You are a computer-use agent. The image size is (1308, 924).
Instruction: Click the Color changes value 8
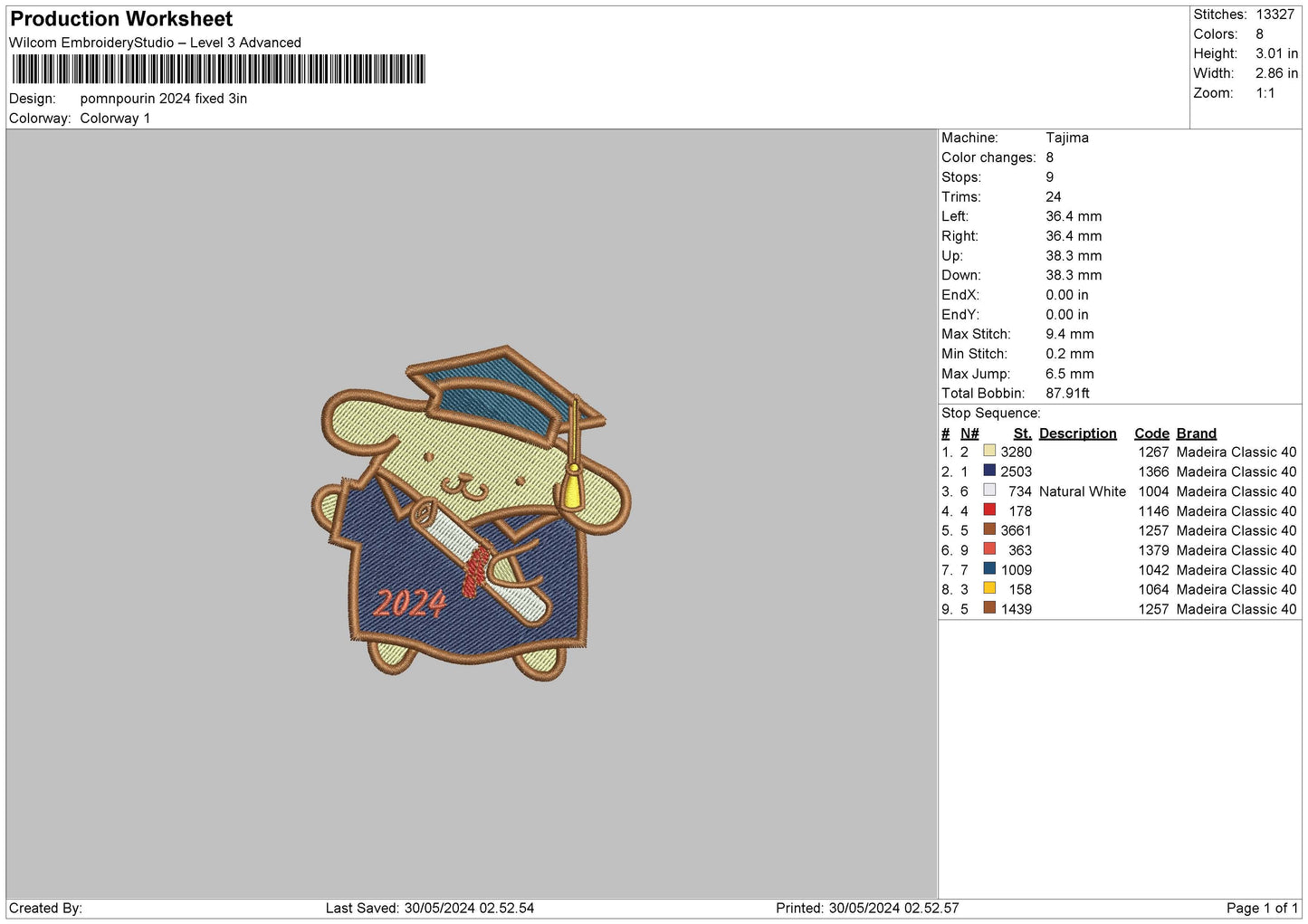[x=1050, y=157]
